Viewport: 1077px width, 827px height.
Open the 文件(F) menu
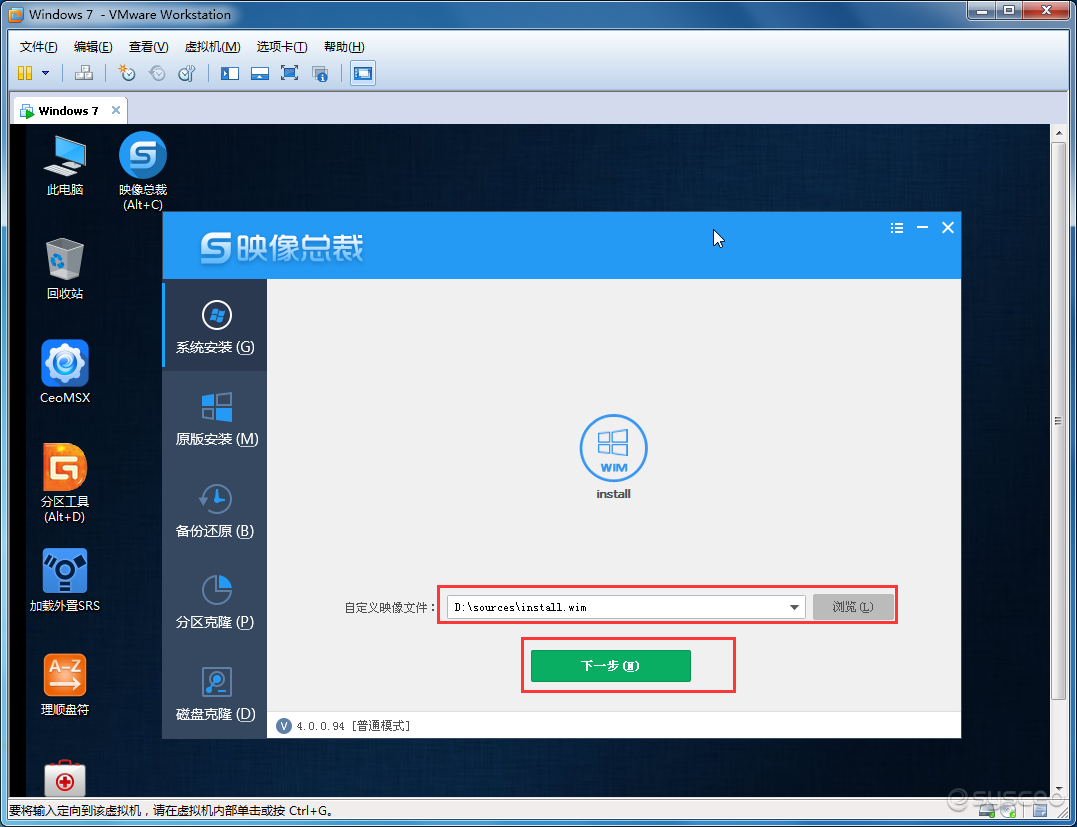click(38, 47)
